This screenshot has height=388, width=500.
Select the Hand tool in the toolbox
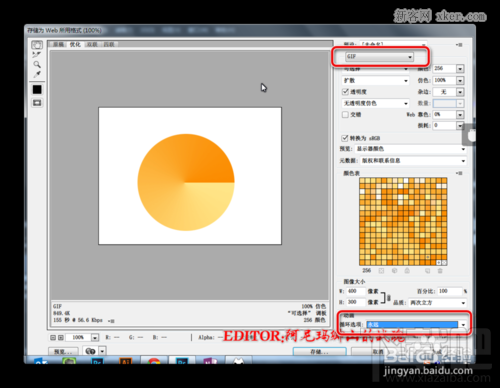pos(37,45)
